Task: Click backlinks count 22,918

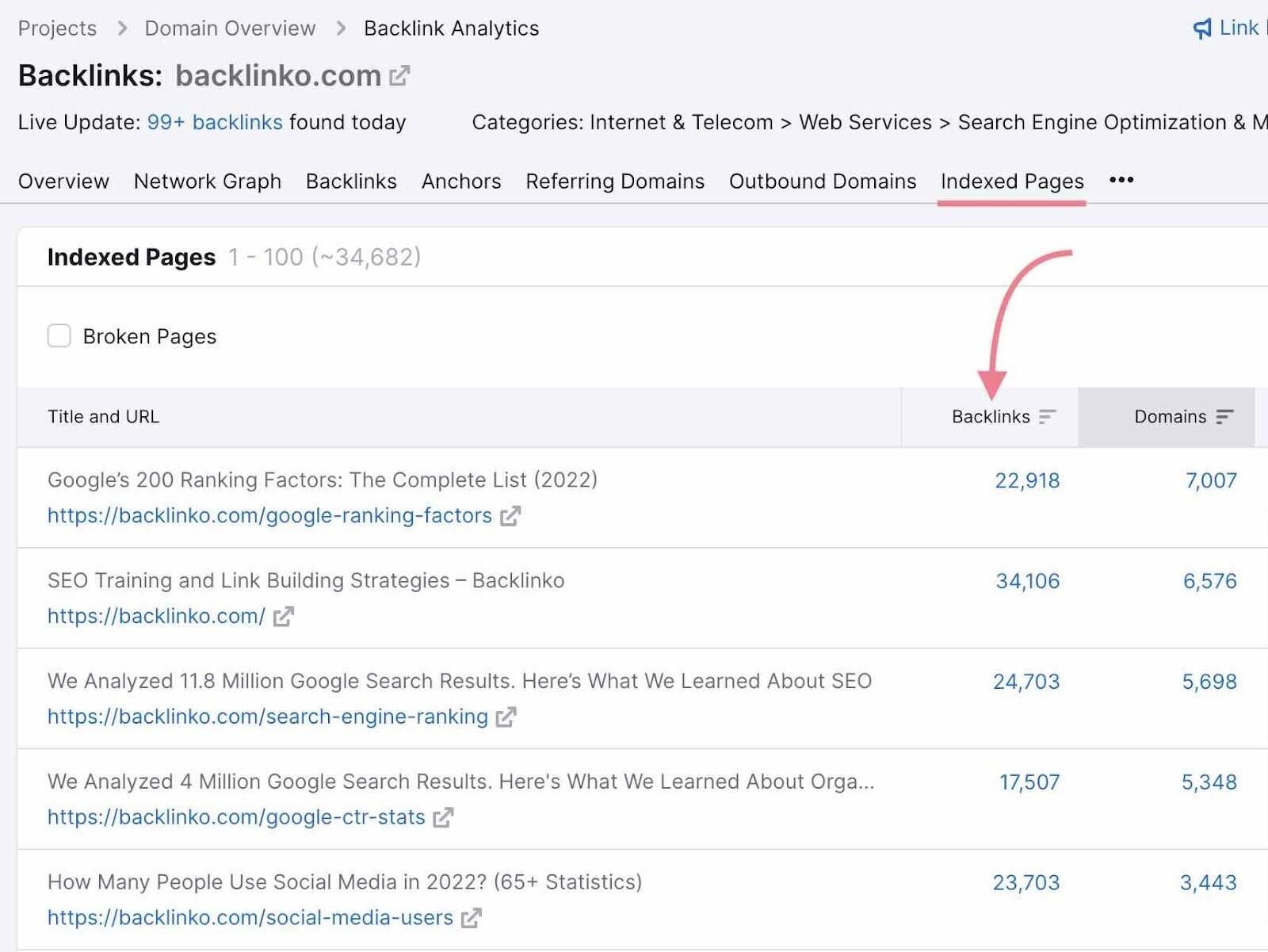Action: 1027,481
